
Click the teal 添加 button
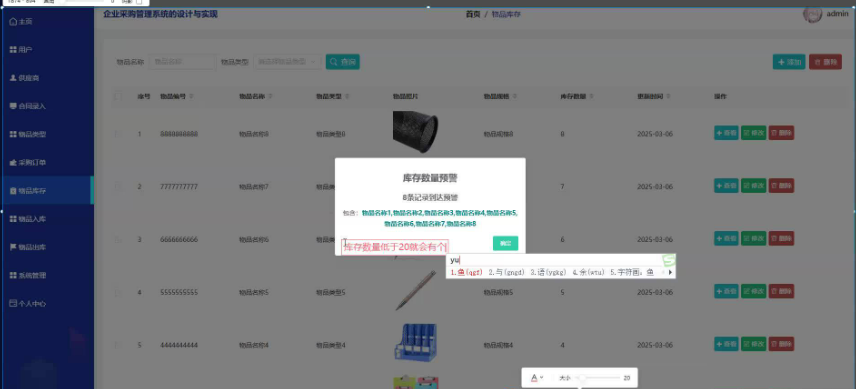(x=789, y=62)
